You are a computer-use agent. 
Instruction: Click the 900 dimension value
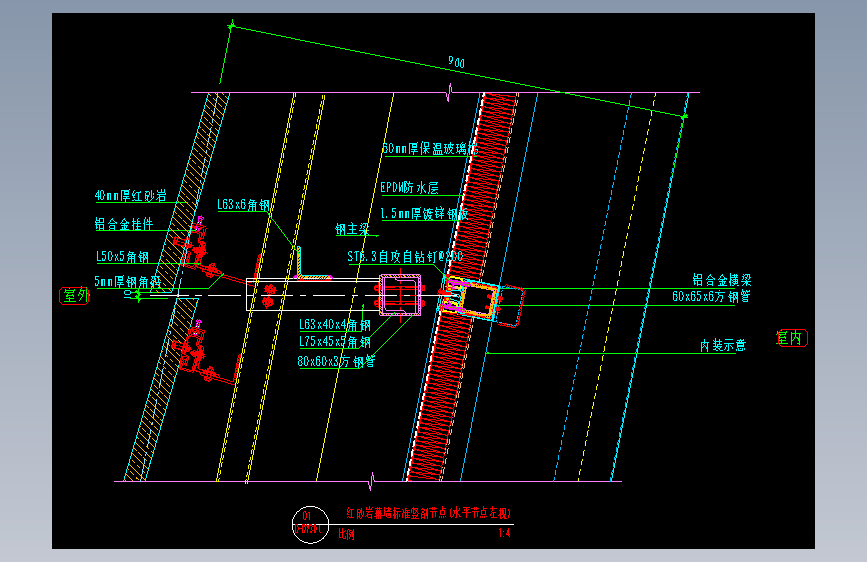point(456,62)
